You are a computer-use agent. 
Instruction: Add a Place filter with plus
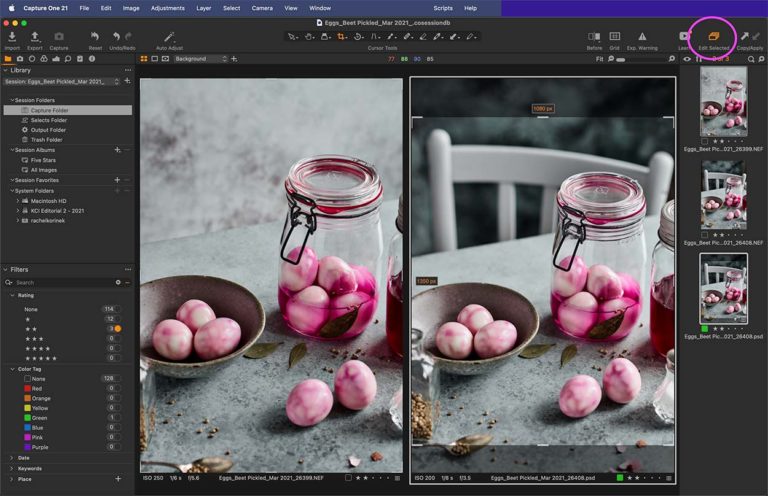(118, 478)
